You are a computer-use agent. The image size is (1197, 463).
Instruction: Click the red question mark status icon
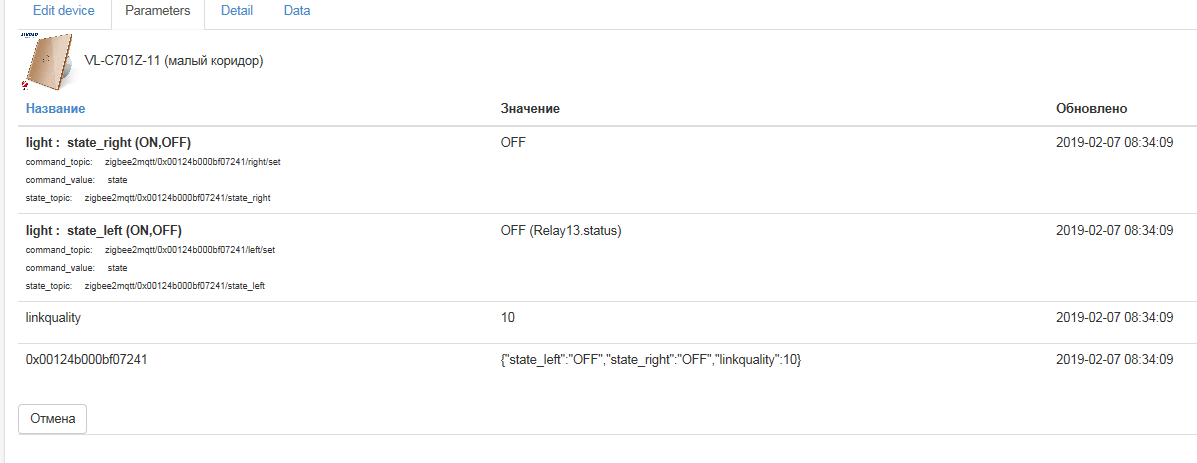click(x=24, y=87)
